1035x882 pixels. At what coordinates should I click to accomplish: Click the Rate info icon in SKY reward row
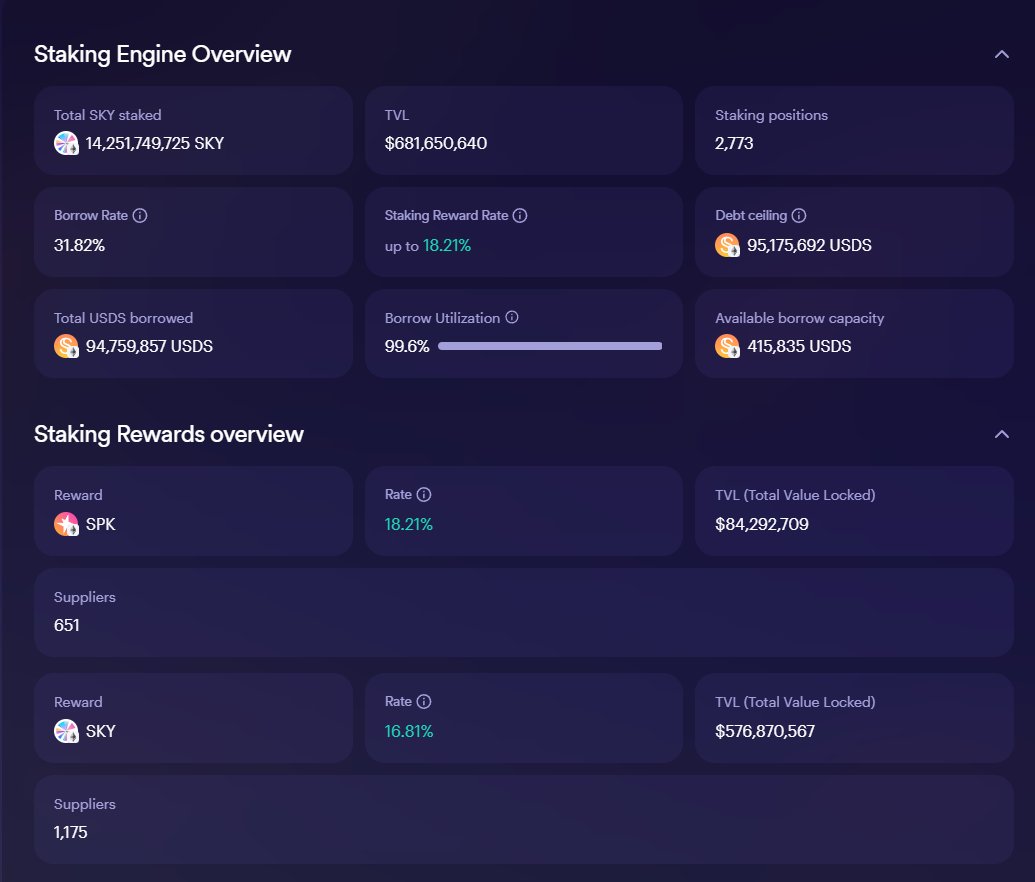pos(424,702)
